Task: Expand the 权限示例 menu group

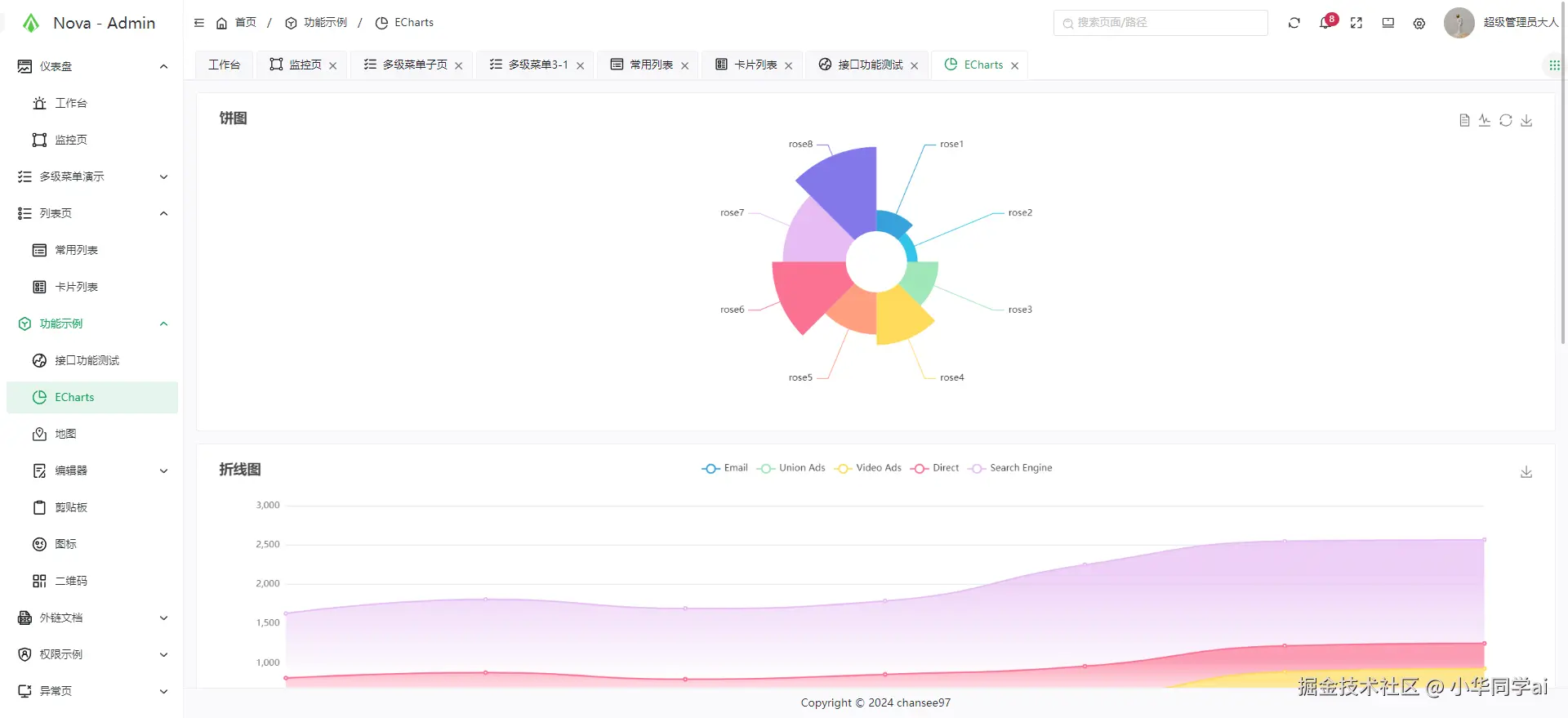Action: [x=92, y=654]
